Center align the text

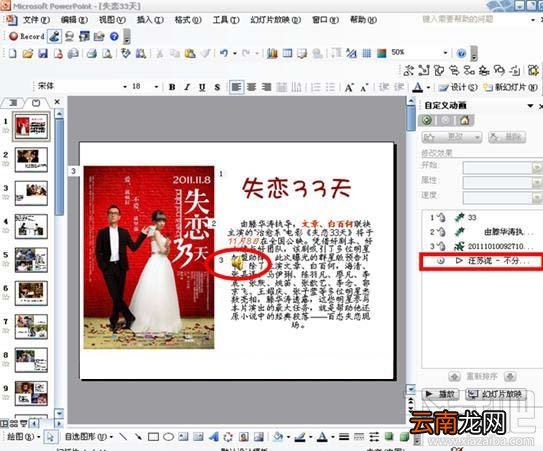click(x=251, y=87)
